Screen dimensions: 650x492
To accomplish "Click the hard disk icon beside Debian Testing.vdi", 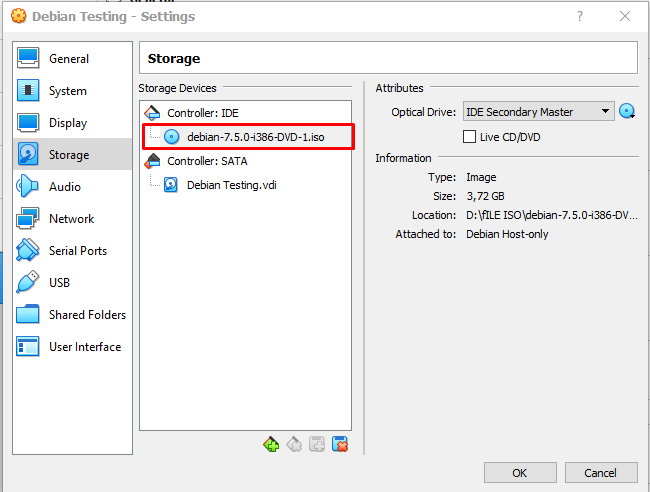I will tap(171, 185).
